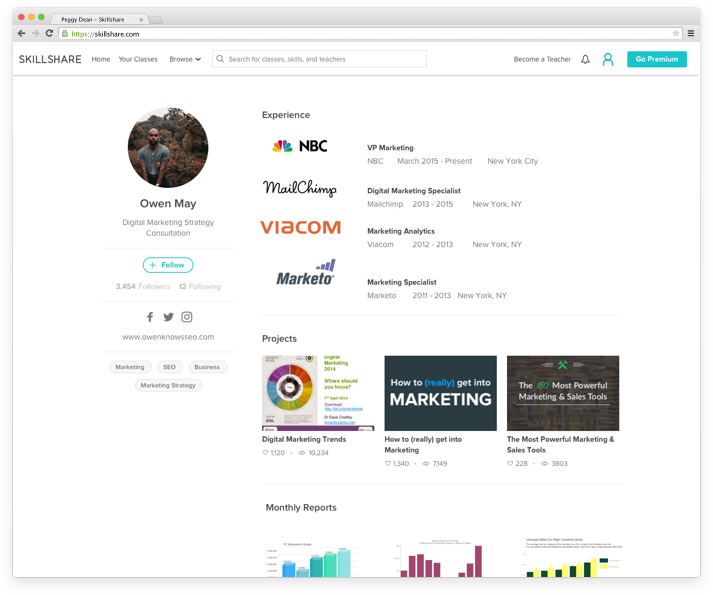
Task: Click the Digital Marketing Trends title
Action: [x=304, y=439]
